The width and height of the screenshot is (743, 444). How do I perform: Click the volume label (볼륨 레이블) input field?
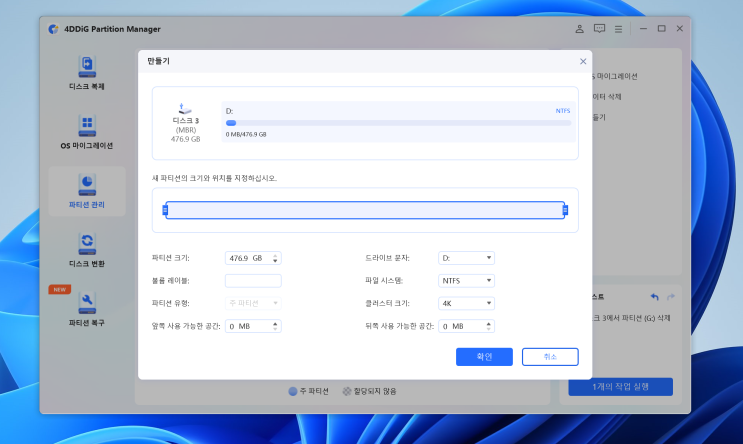(253, 281)
